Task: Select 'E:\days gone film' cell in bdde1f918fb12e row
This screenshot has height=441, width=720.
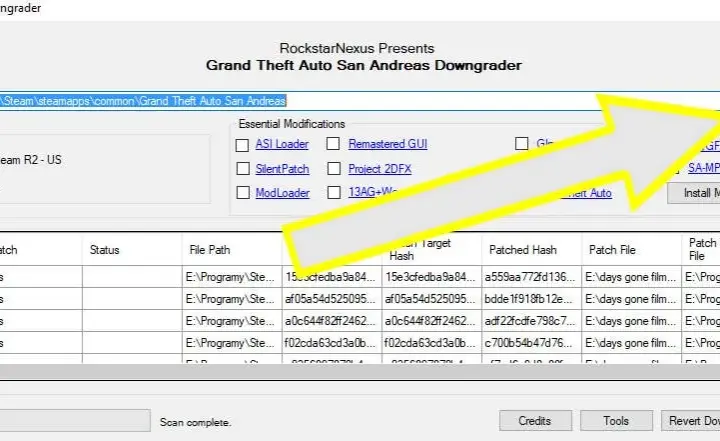Action: pos(632,299)
